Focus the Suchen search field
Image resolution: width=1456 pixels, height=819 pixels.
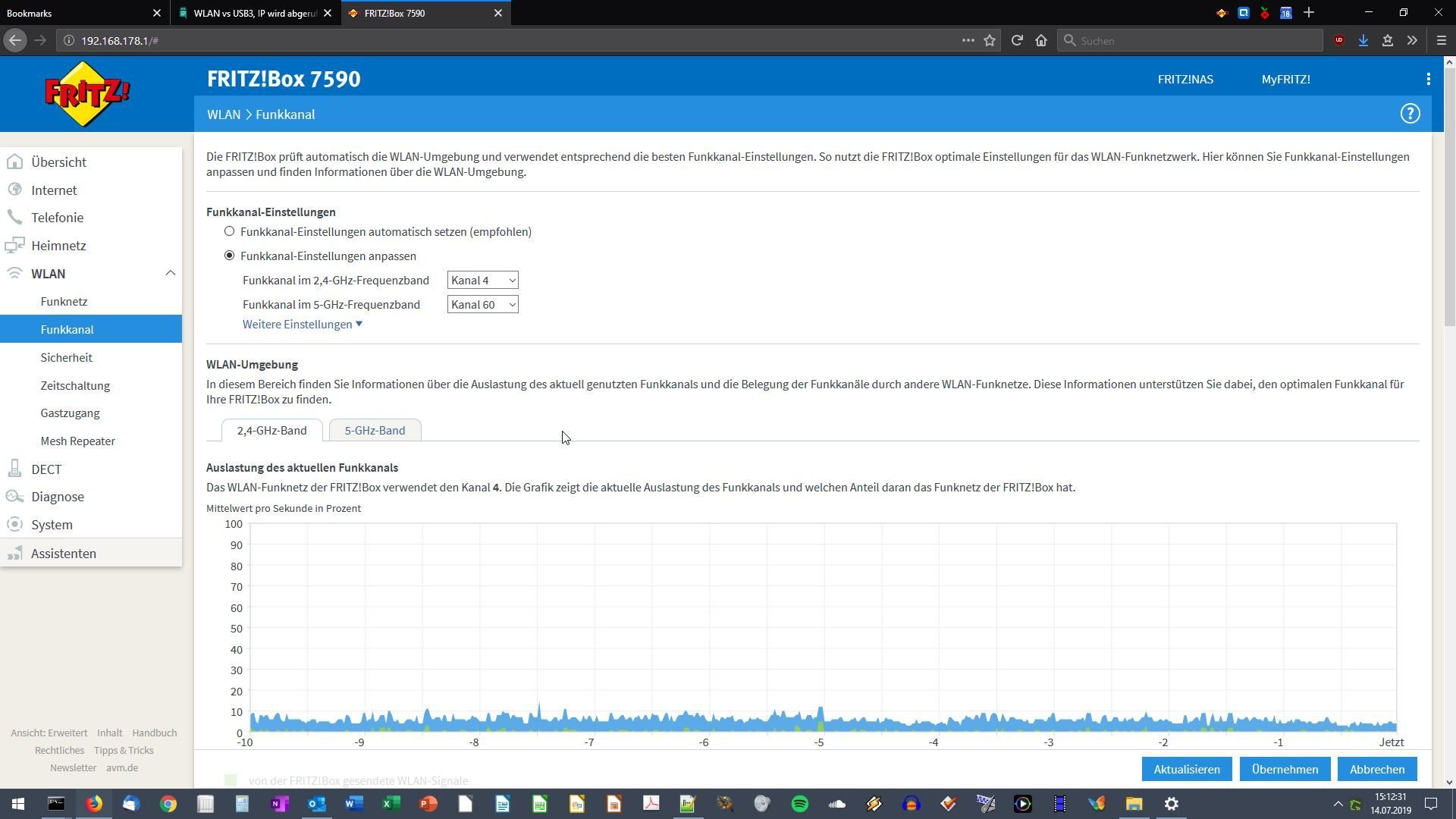point(1190,40)
